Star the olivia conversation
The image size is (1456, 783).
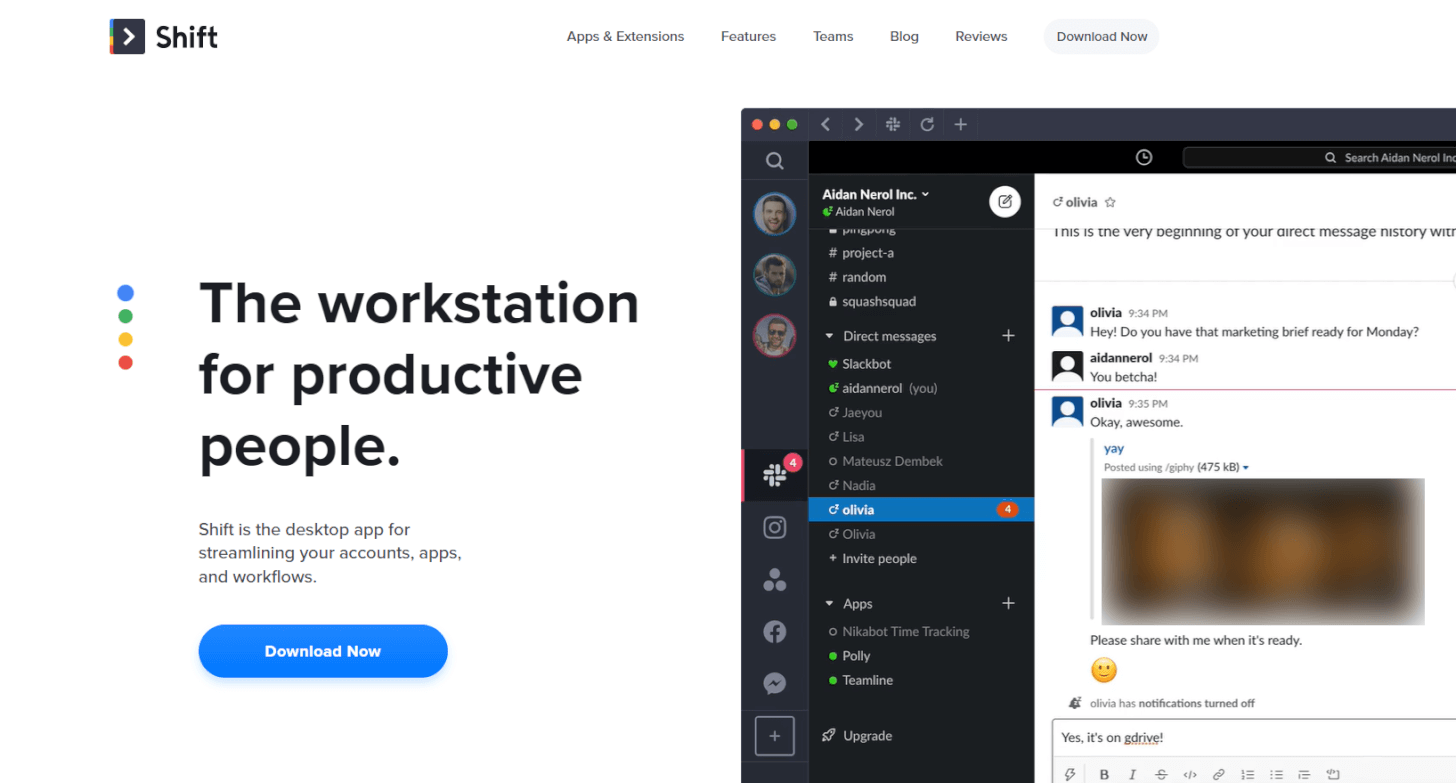tap(1110, 202)
